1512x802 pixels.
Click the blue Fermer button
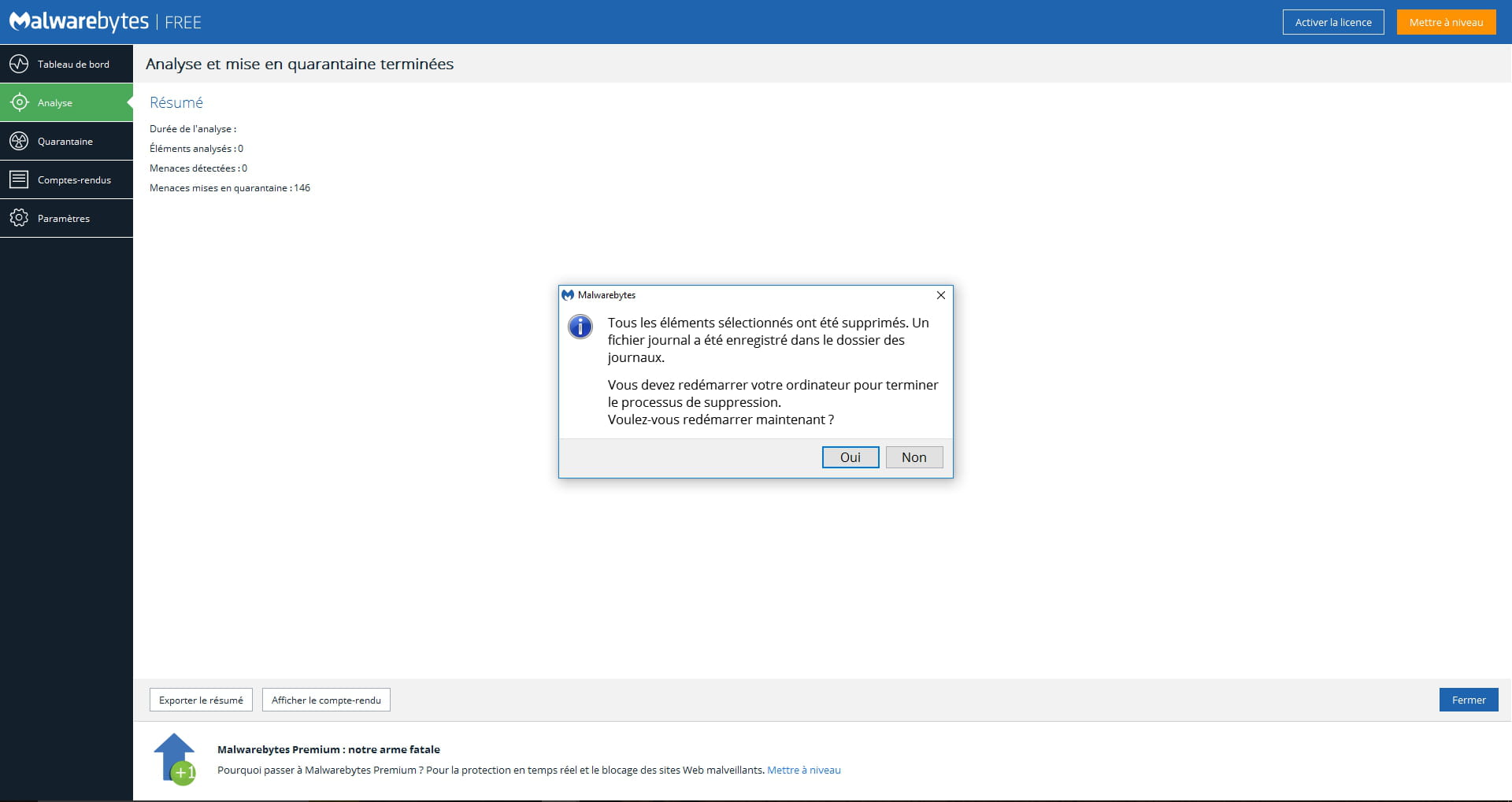(x=1469, y=700)
